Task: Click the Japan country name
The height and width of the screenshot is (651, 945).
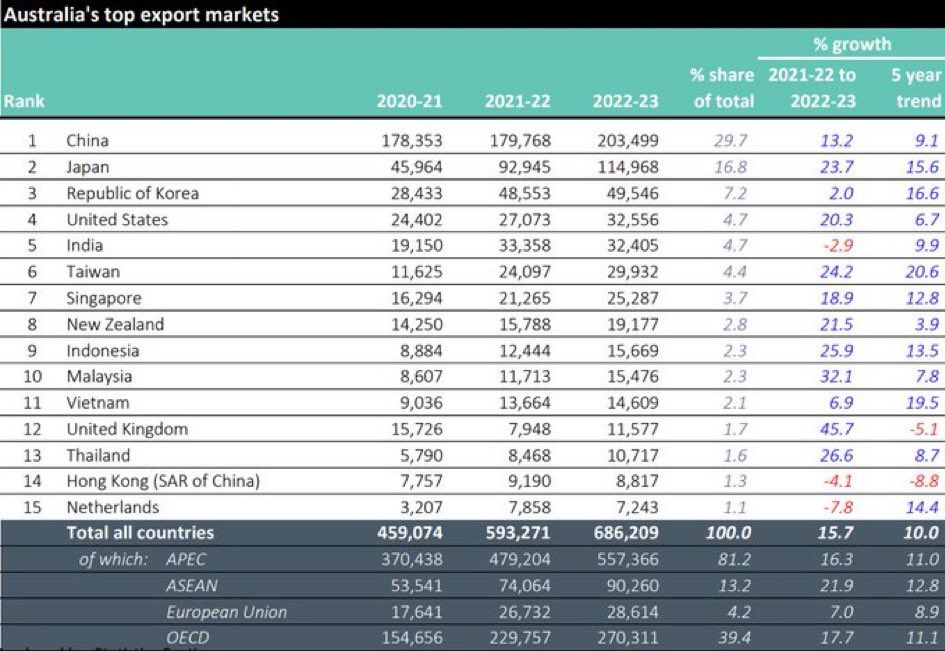Action: 87,167
